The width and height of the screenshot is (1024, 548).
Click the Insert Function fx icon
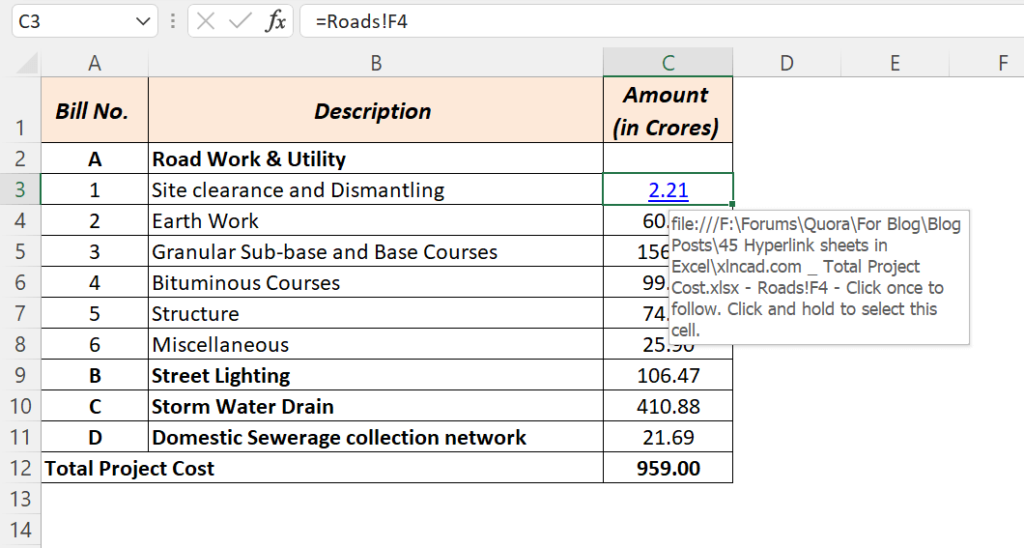coord(276,22)
